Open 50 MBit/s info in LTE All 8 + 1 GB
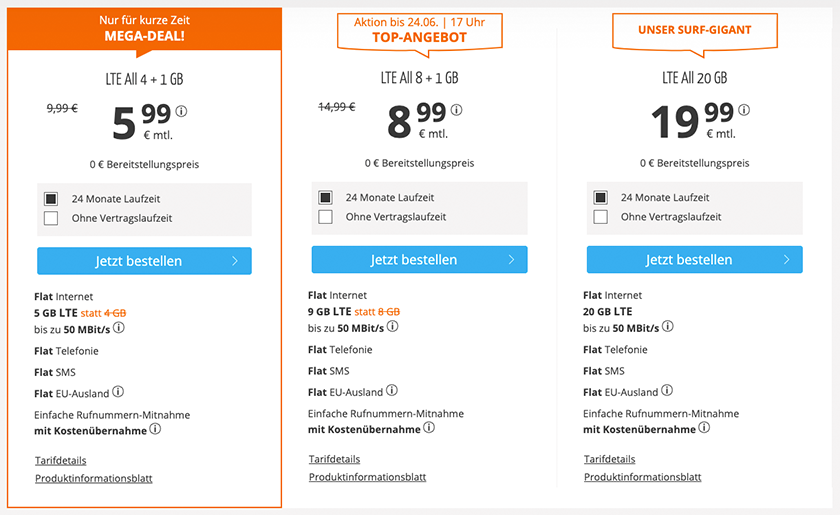 coord(393,327)
